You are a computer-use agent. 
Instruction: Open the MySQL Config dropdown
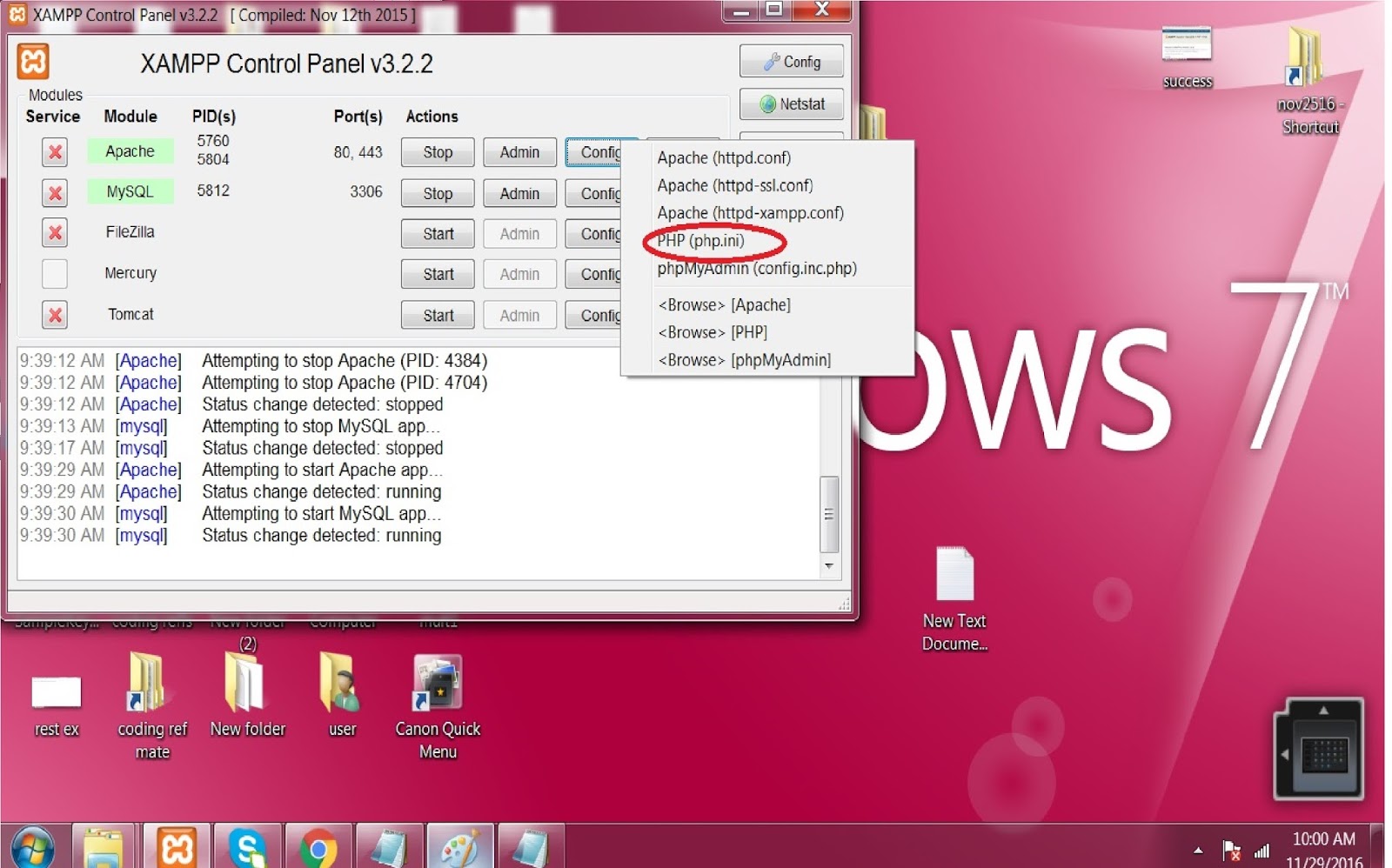594,193
